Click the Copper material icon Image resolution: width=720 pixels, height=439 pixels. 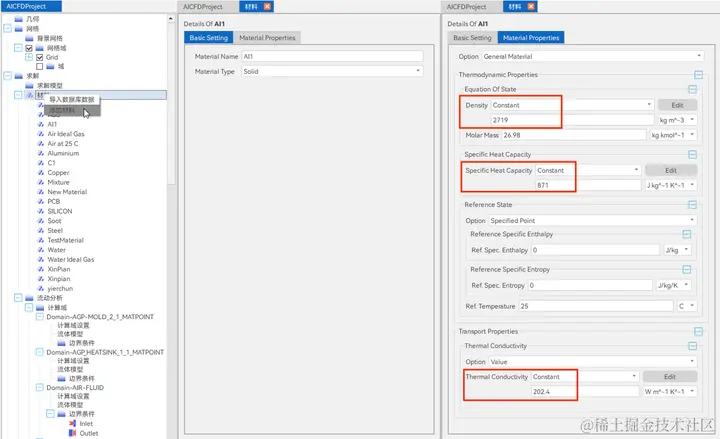[40, 173]
